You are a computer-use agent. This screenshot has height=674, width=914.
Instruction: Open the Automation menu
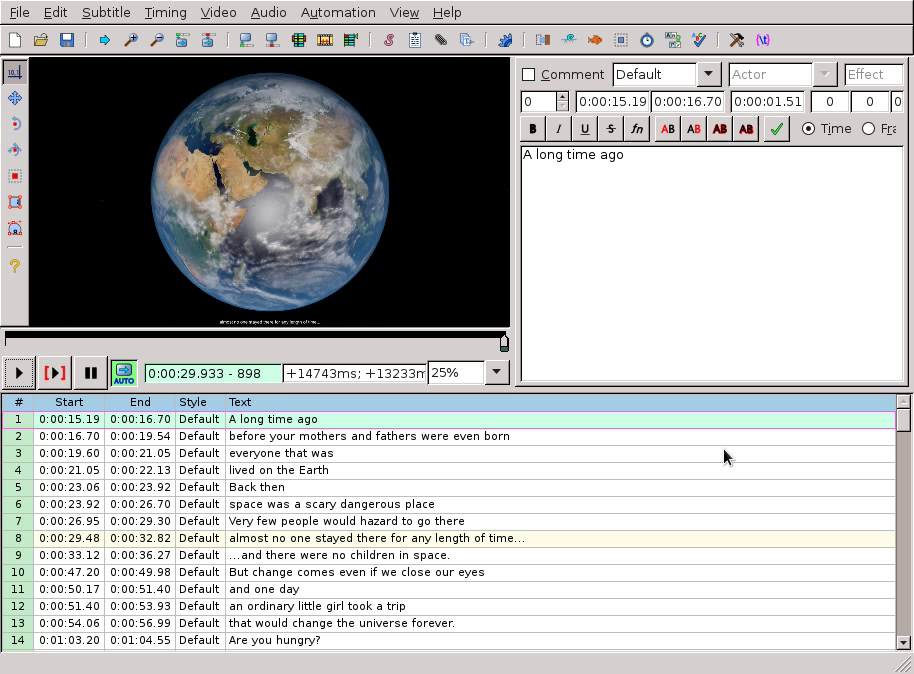(x=338, y=12)
